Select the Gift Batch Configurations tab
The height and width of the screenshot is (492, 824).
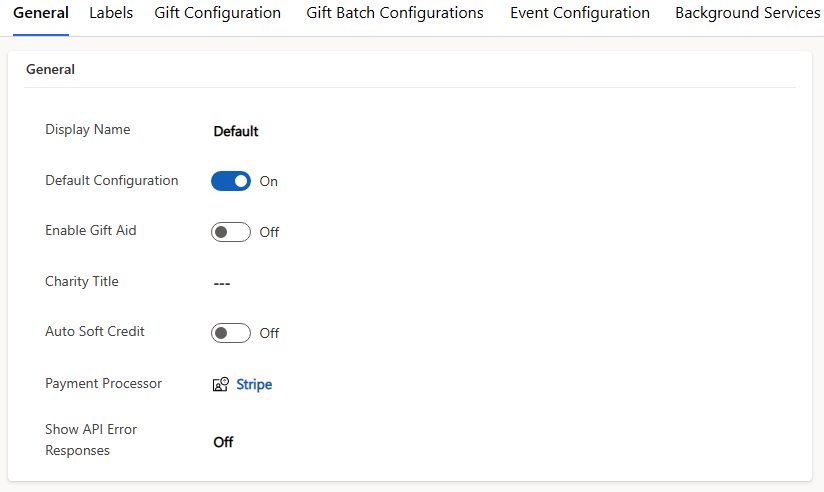click(394, 13)
